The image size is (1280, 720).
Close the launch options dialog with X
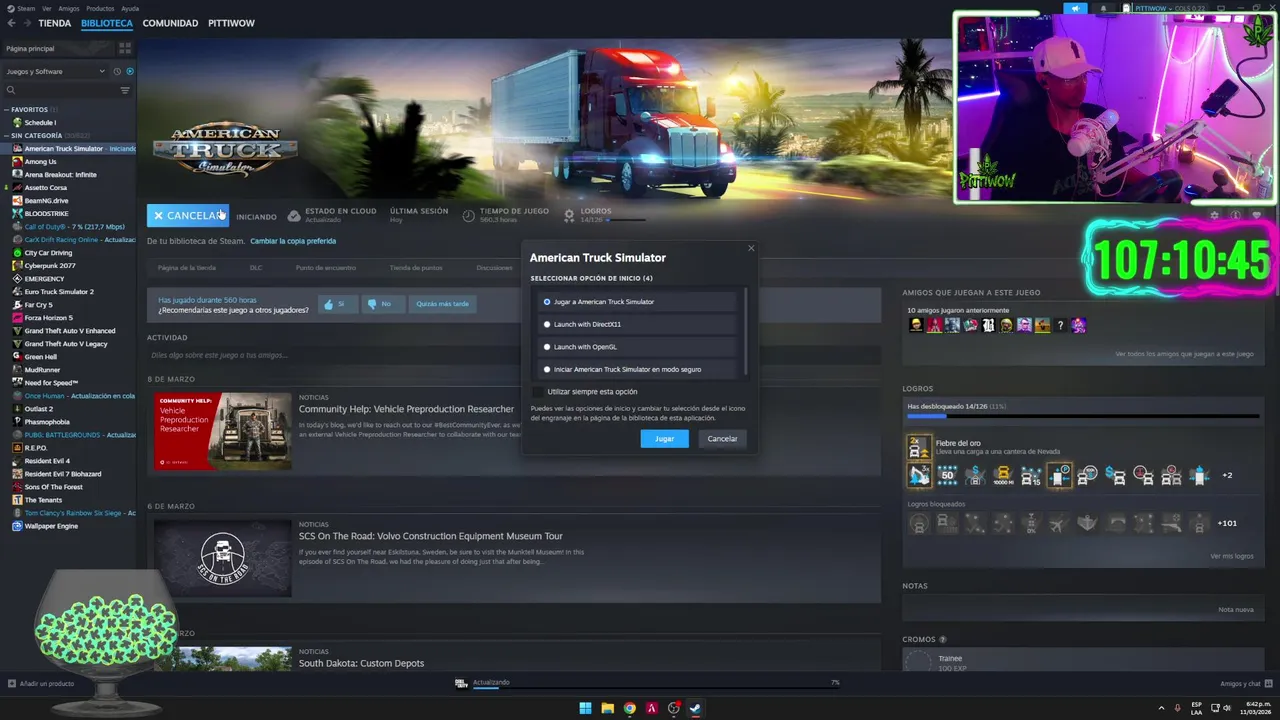751,248
